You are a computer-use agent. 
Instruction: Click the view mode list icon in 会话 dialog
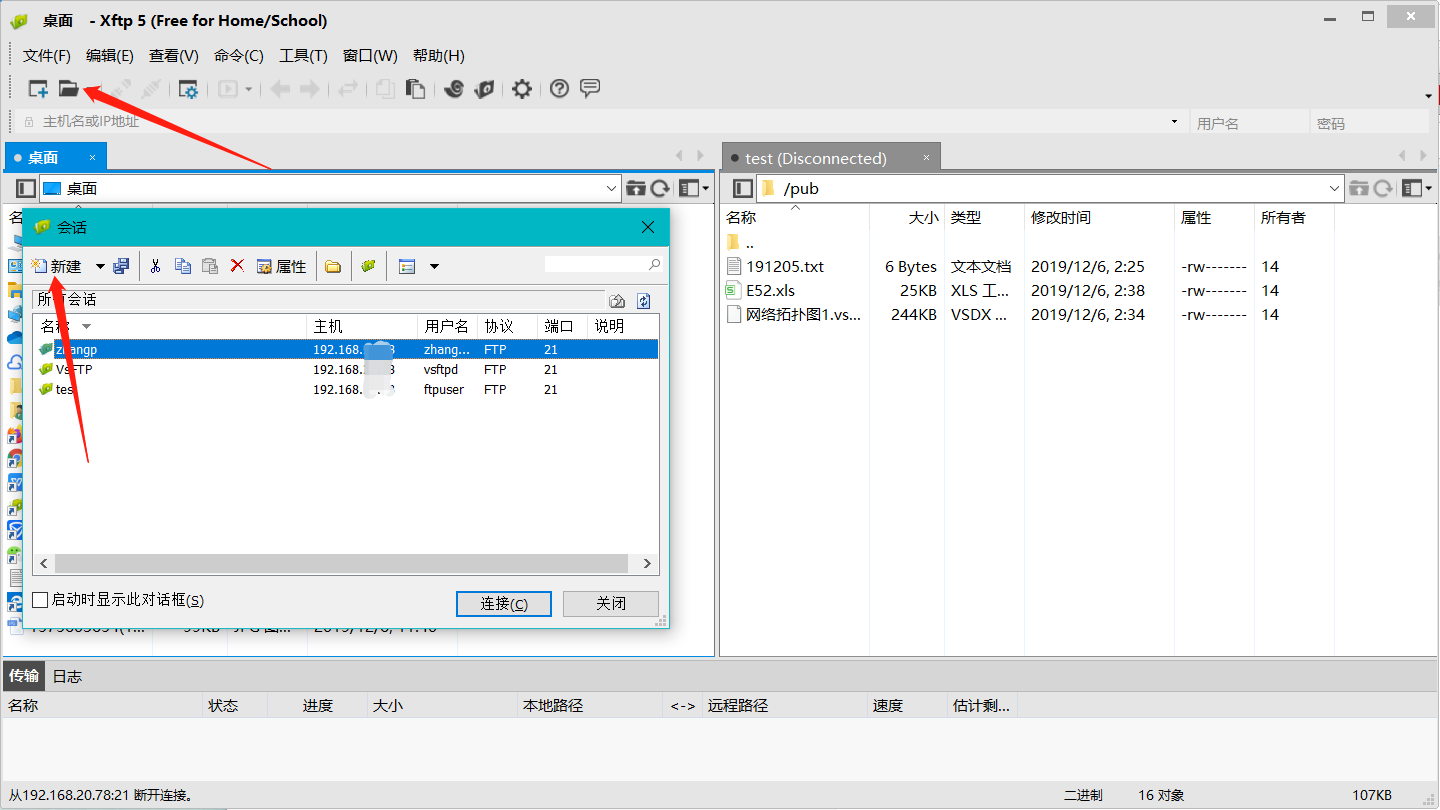tap(407, 266)
